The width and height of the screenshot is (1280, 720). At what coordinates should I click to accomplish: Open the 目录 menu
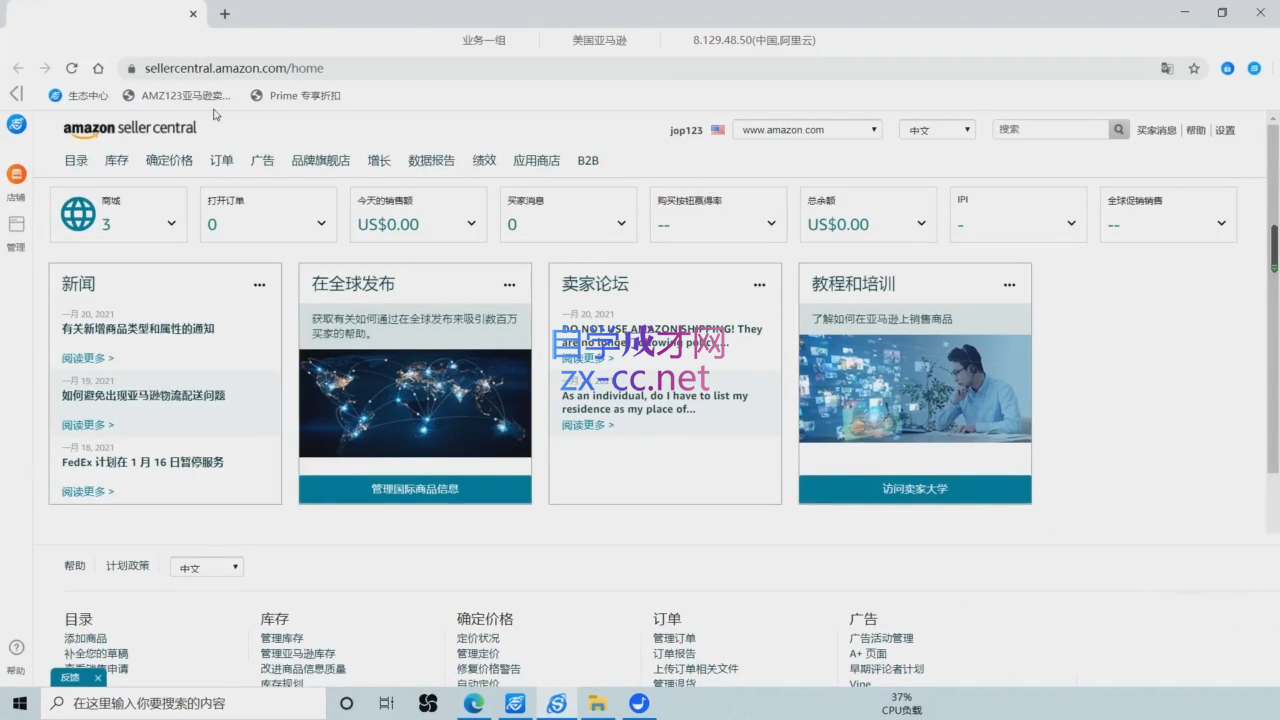(x=76, y=160)
